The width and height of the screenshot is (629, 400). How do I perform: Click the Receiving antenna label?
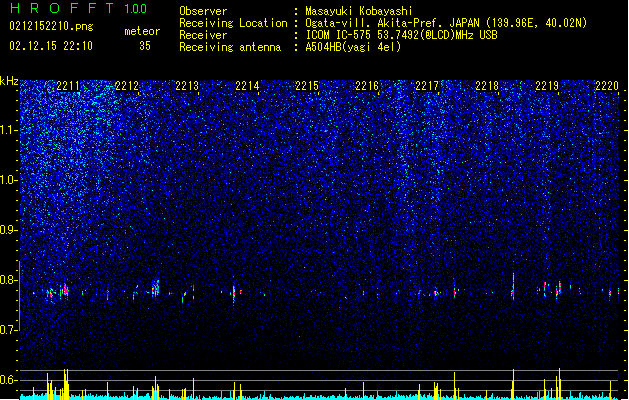coord(230,47)
